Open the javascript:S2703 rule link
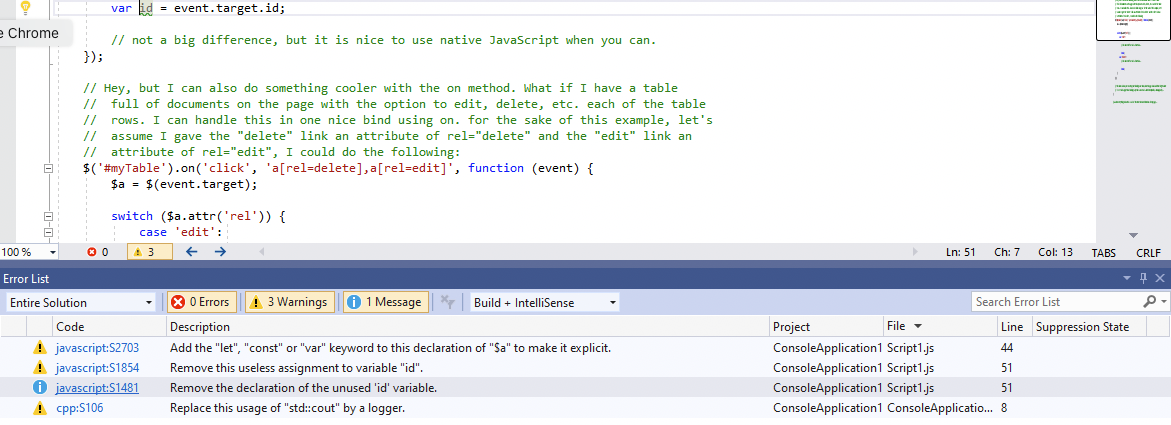The height and width of the screenshot is (425, 1171). tap(97, 347)
